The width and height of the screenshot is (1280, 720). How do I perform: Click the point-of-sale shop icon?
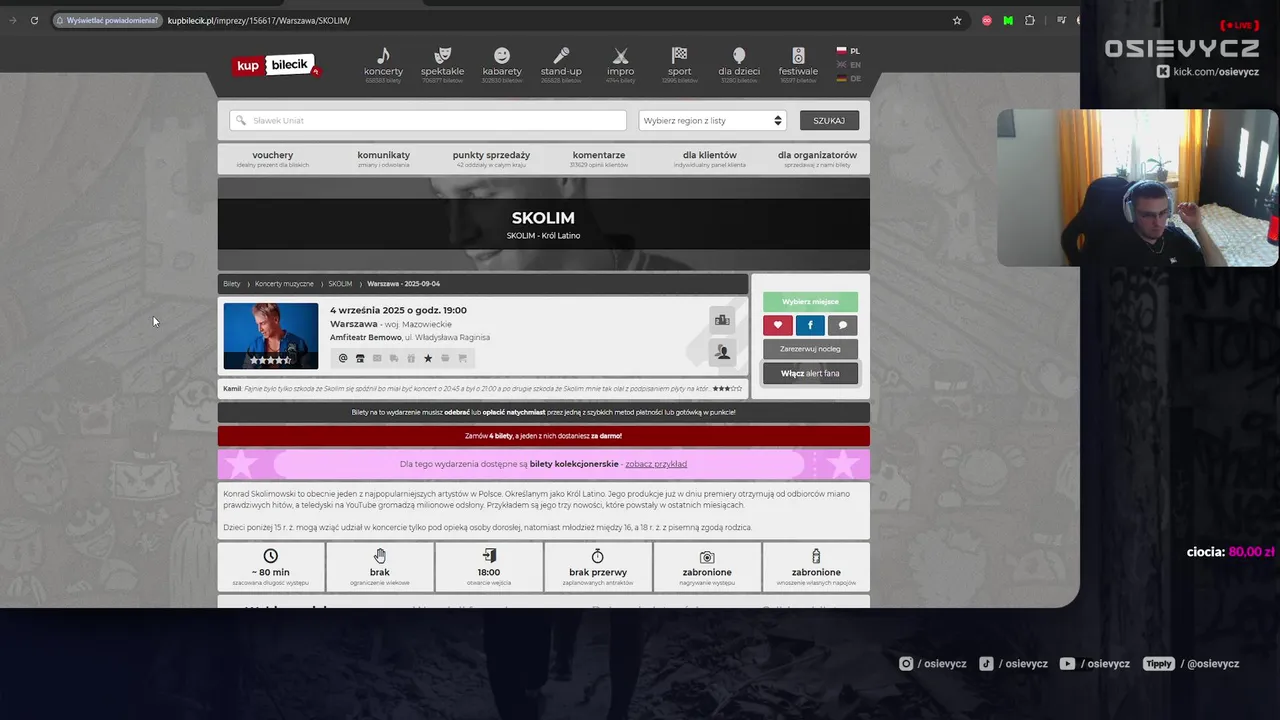click(x=360, y=358)
